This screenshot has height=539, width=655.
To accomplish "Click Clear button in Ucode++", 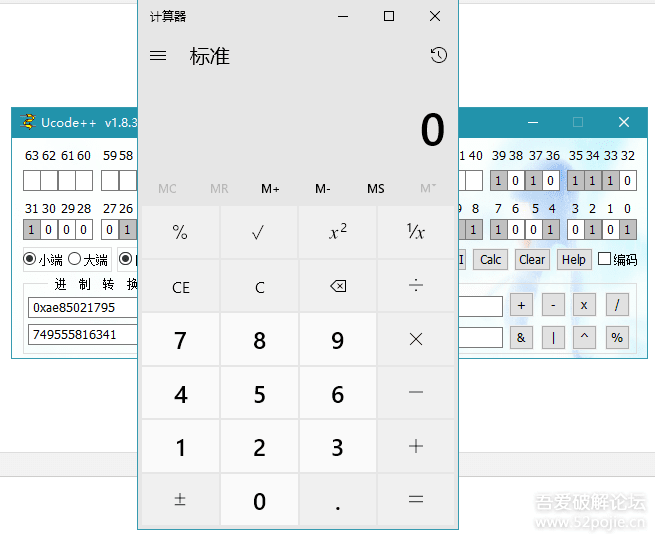I will [532, 259].
